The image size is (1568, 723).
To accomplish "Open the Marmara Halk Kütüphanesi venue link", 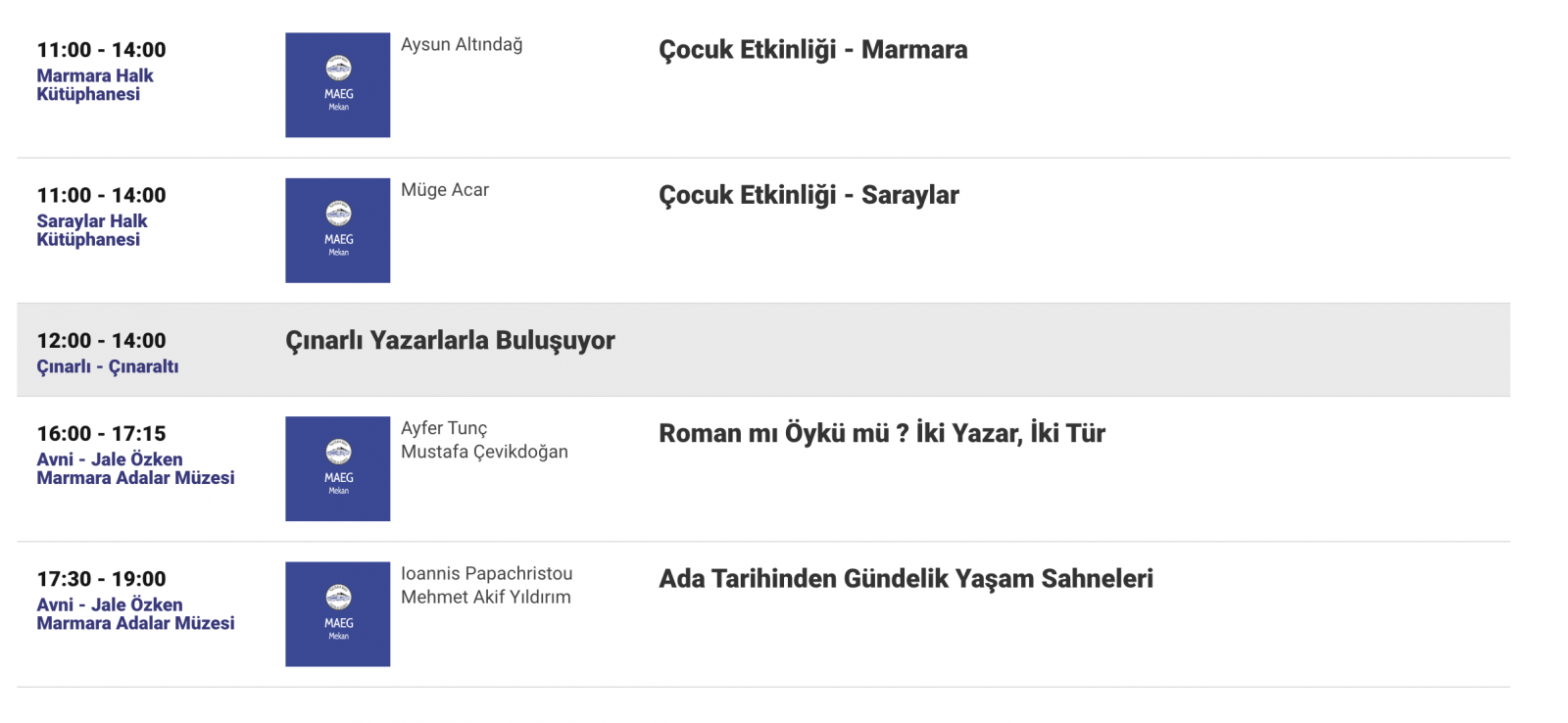I will [x=95, y=85].
